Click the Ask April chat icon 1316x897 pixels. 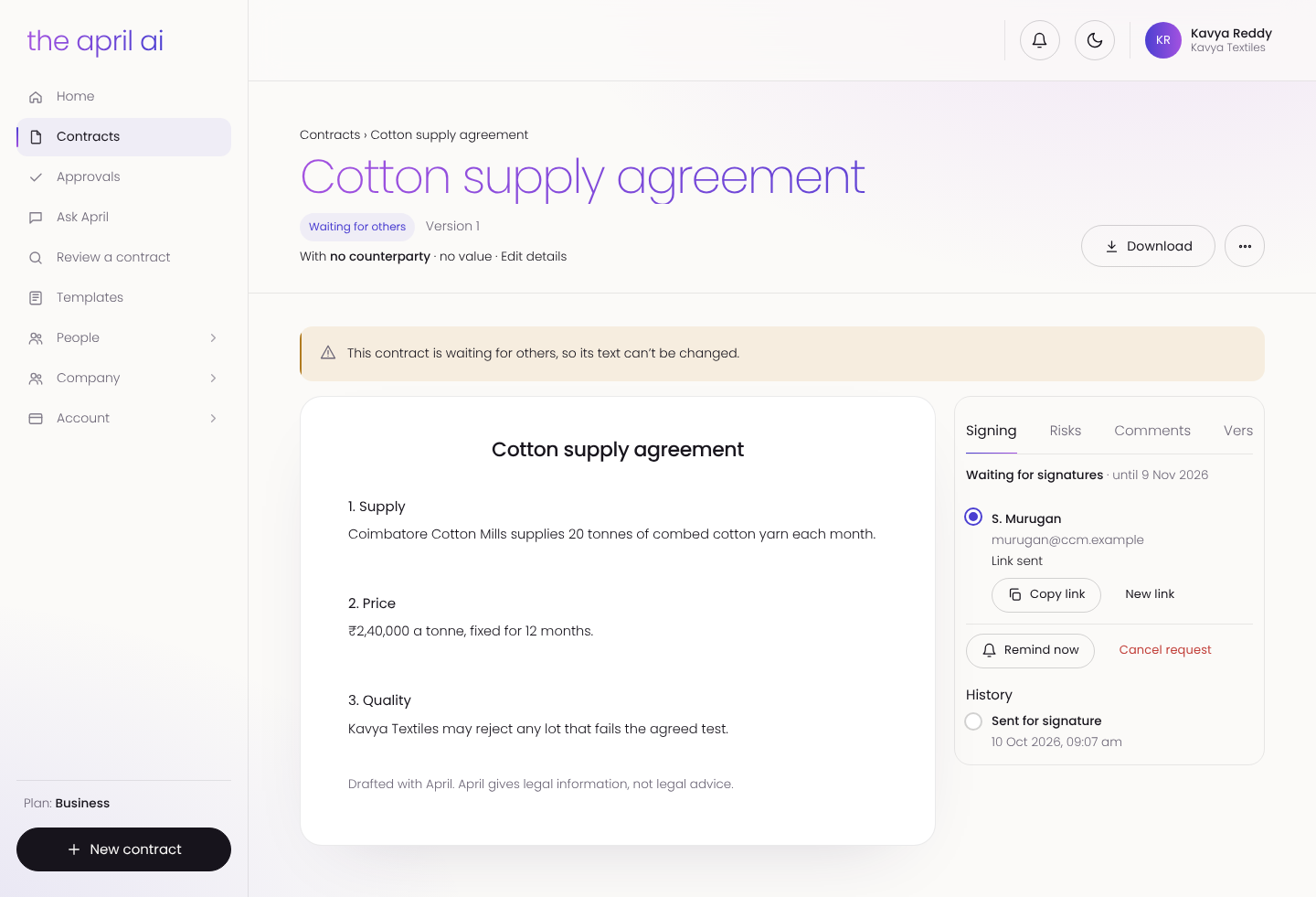coord(36,218)
